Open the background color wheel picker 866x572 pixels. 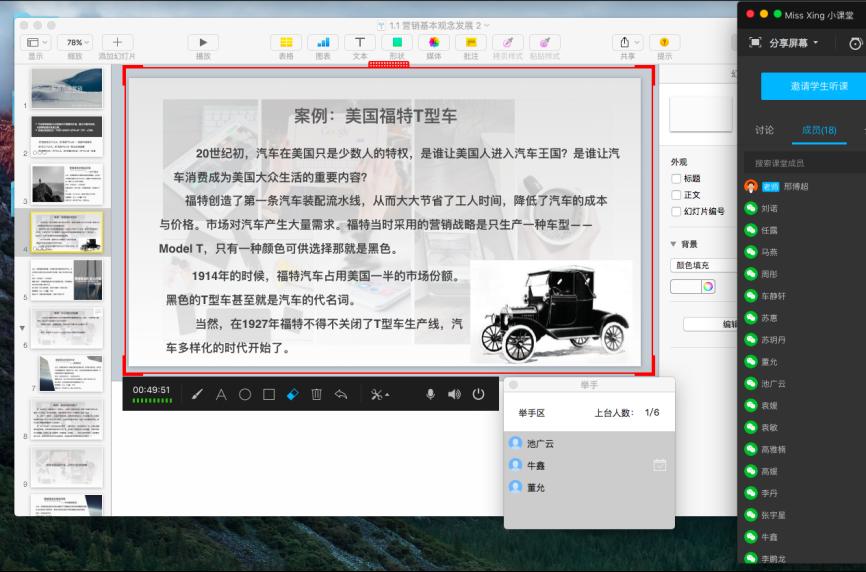709,286
